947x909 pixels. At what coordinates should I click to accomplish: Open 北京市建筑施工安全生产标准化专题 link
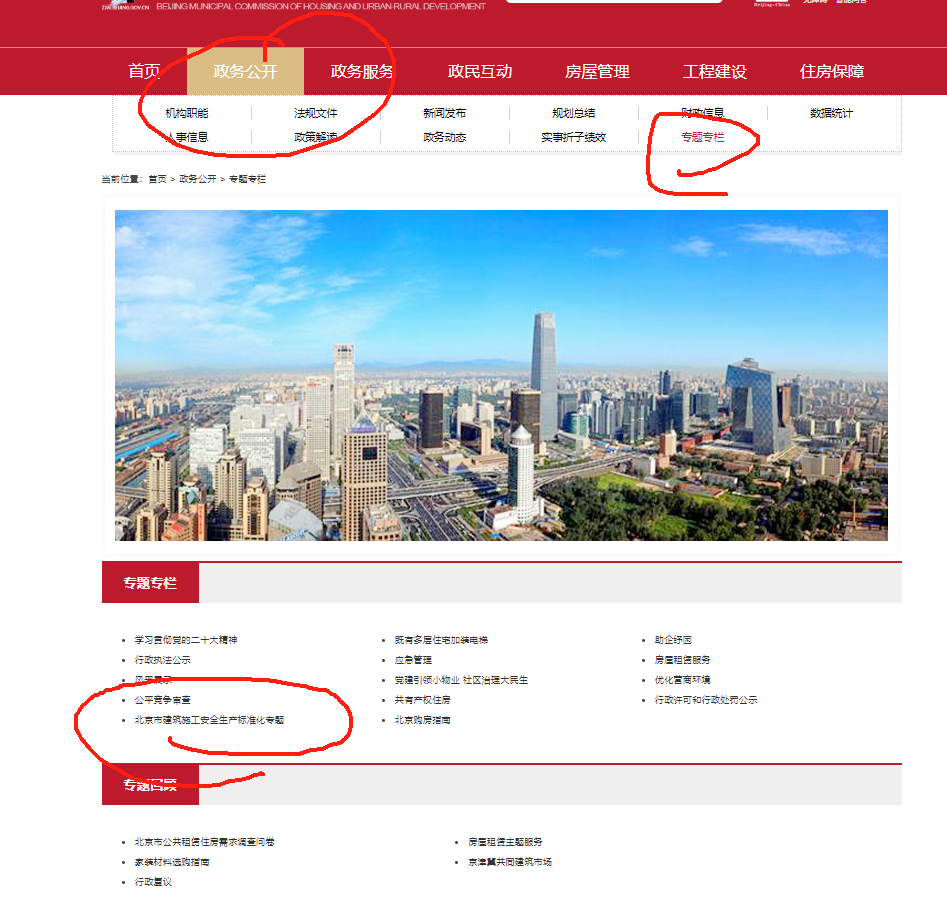click(209, 719)
